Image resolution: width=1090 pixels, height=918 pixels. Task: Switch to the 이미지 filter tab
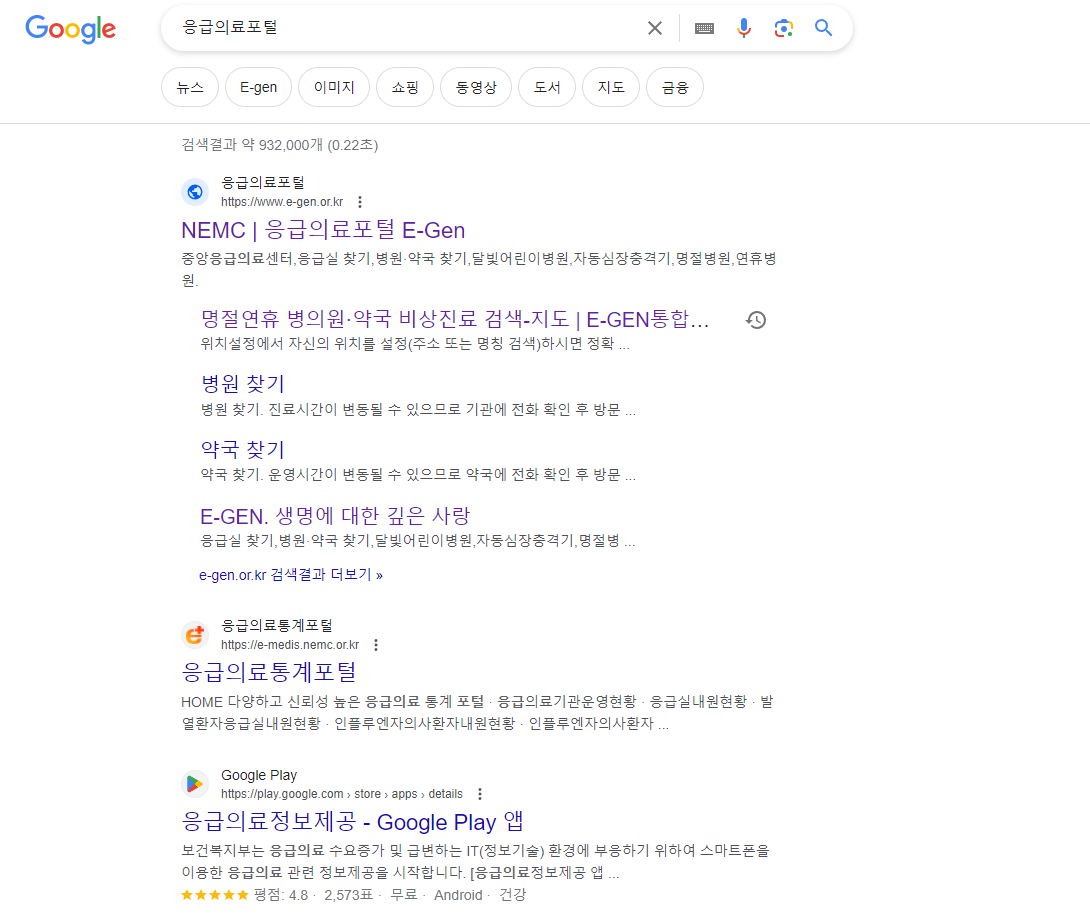click(x=334, y=88)
